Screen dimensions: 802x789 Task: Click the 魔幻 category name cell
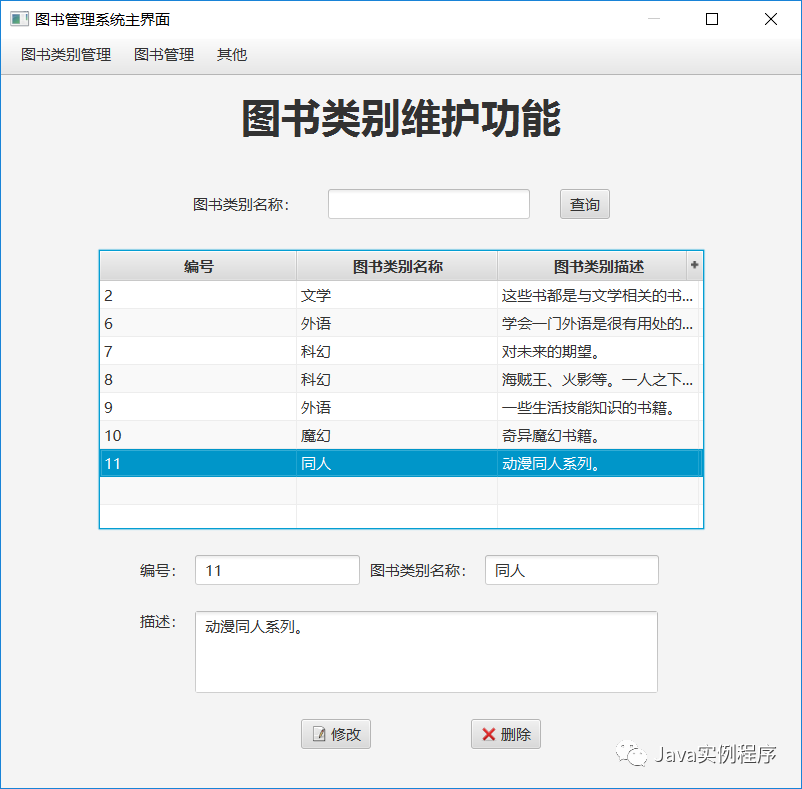click(x=397, y=436)
